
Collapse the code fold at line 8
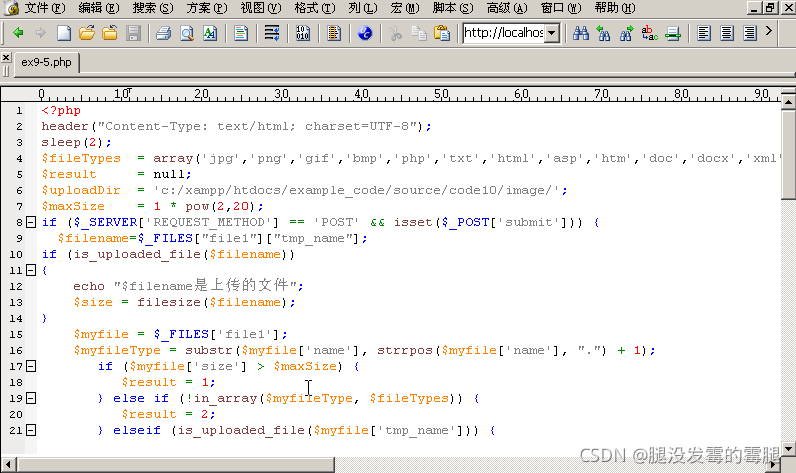coord(31,222)
